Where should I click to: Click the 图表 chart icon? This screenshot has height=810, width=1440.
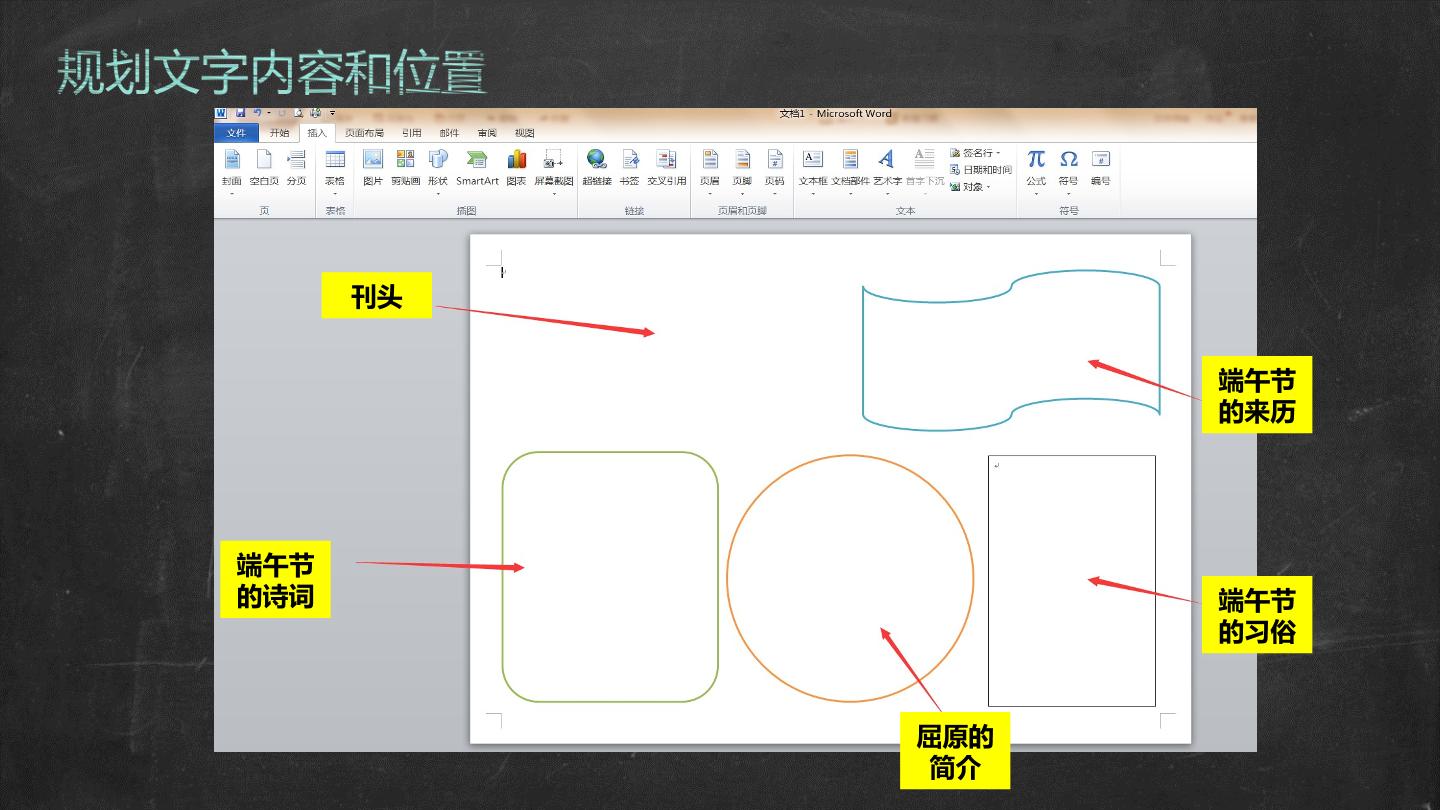pos(516,167)
